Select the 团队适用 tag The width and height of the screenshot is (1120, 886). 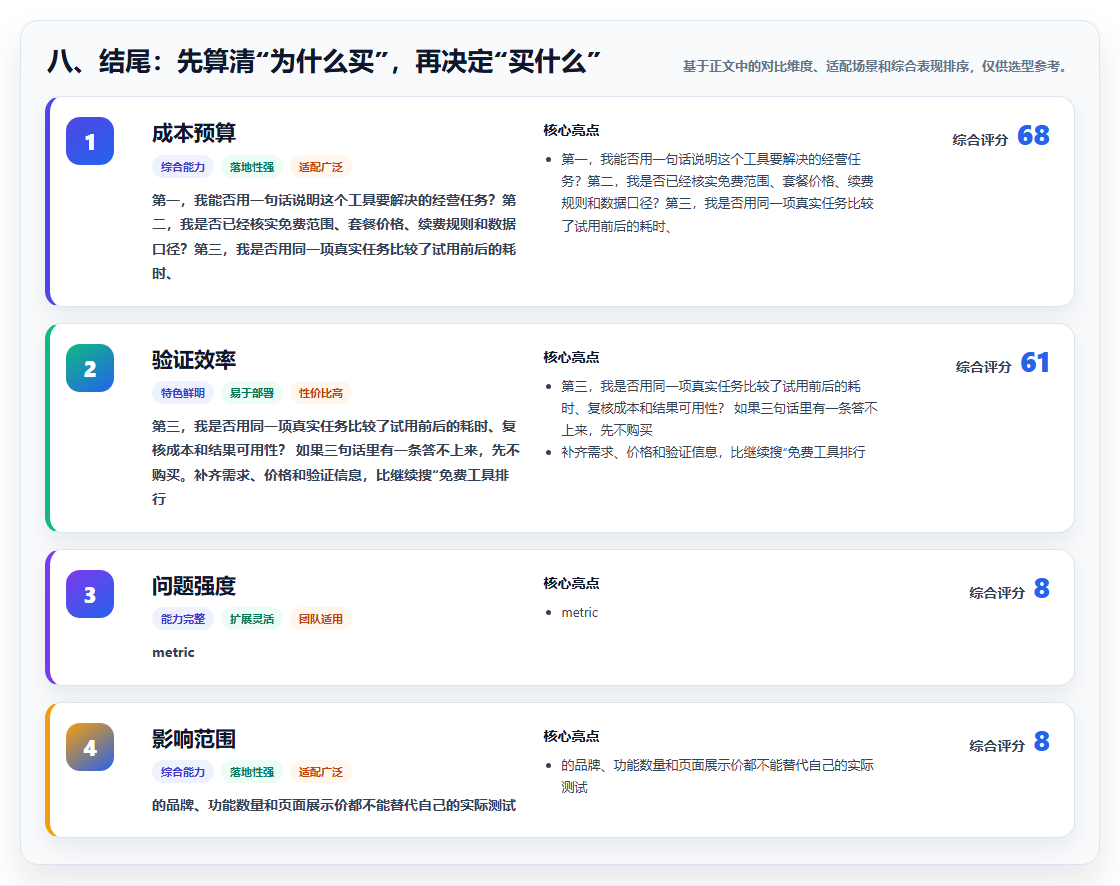pos(321,619)
